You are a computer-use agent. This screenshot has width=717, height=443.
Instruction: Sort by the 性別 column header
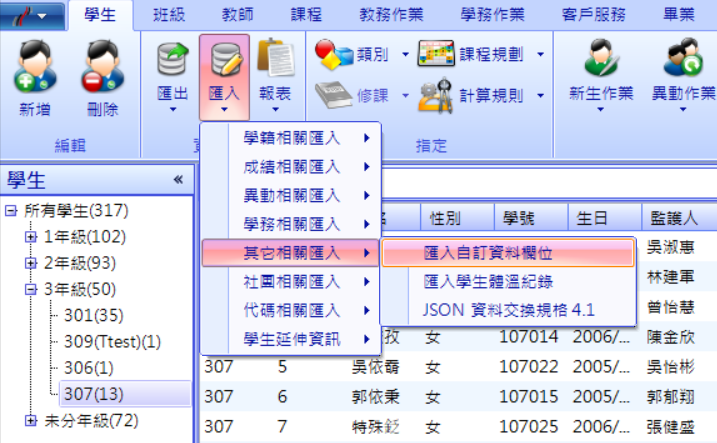[457, 219]
